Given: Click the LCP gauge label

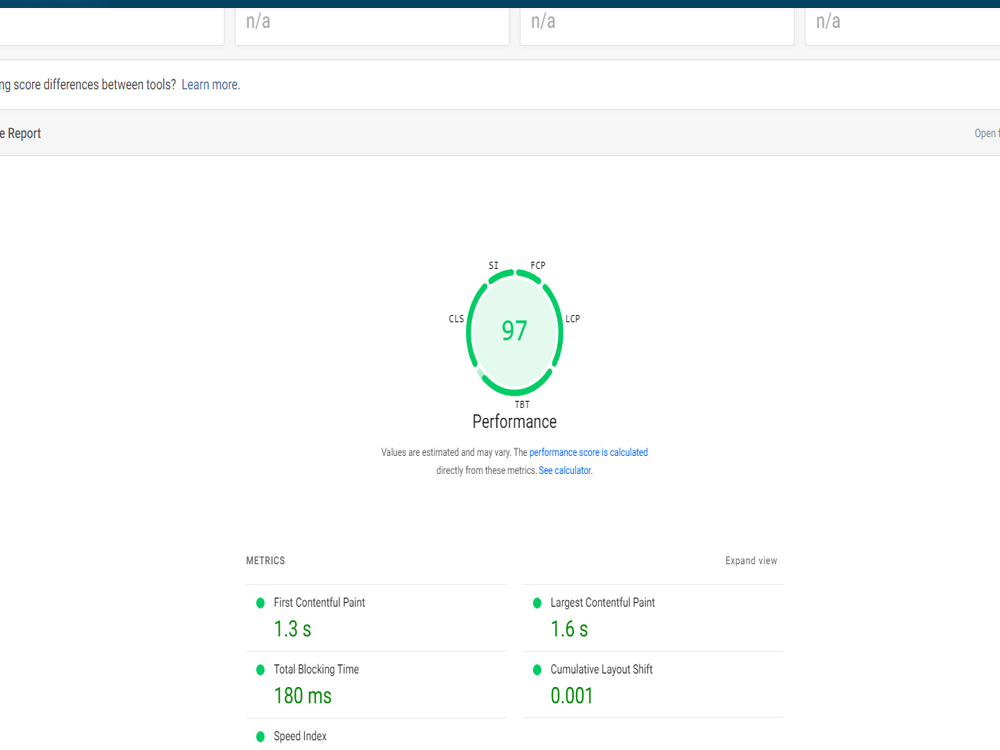Looking at the screenshot, I should pyautogui.click(x=572, y=318).
